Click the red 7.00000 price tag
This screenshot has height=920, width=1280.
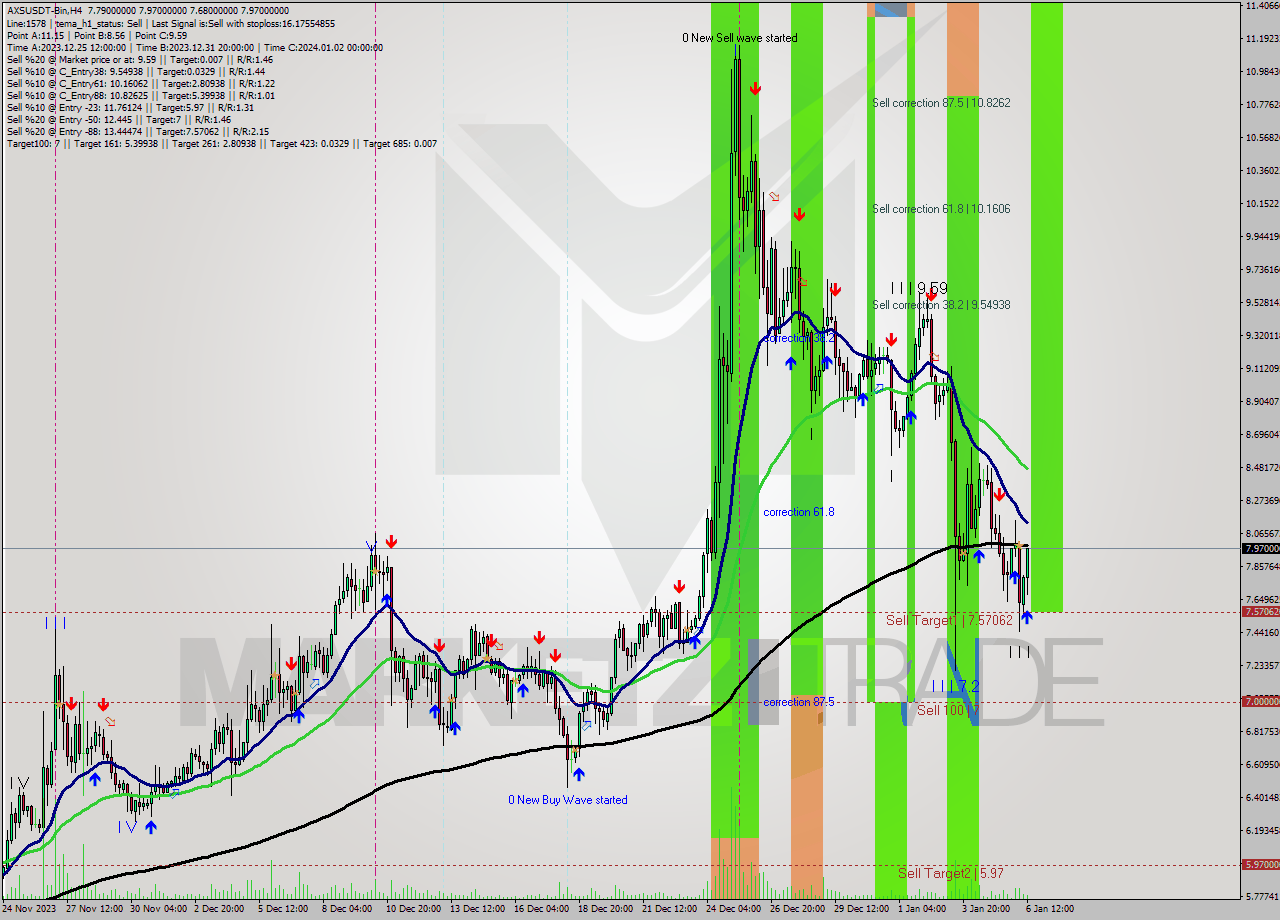click(x=1261, y=702)
